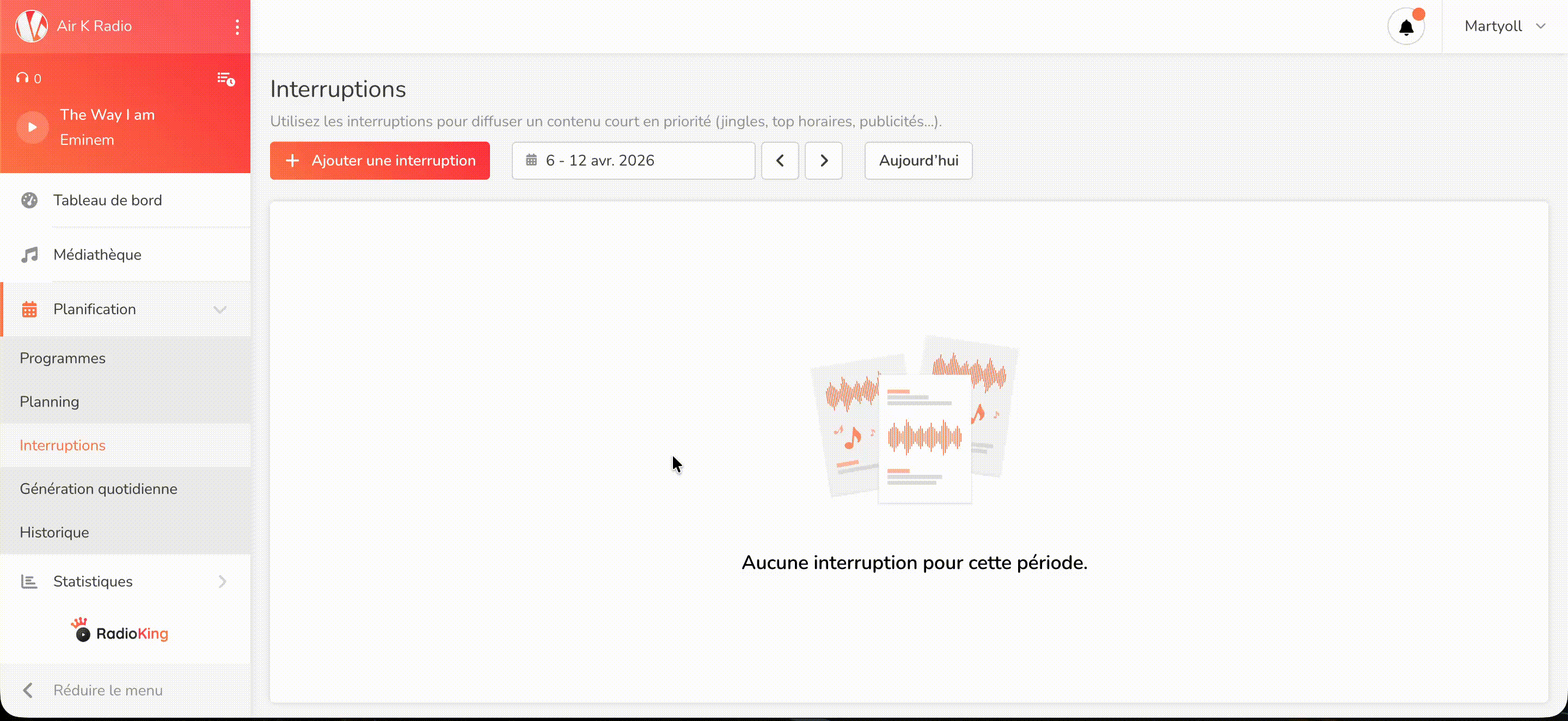1568x721 pixels.
Task: Go to the next week with right arrow
Action: [824, 160]
